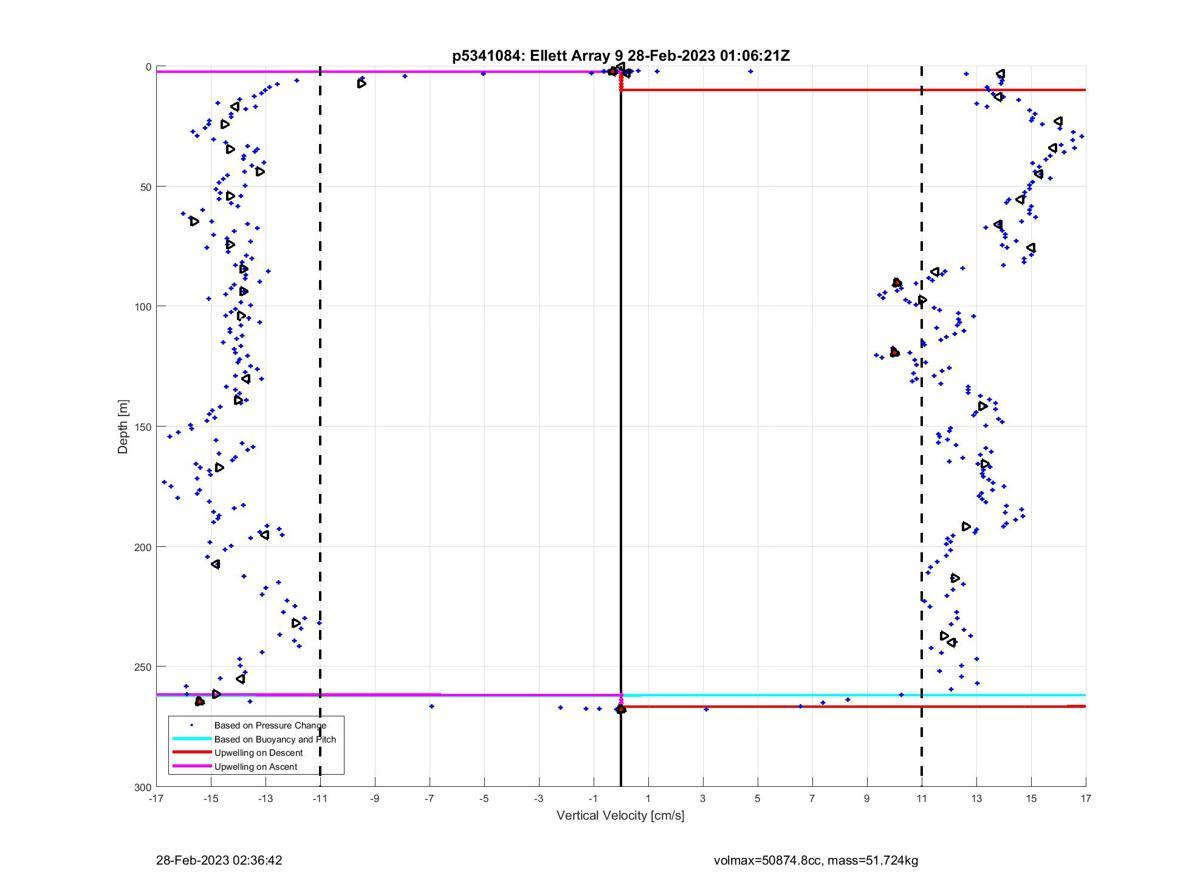The height and width of the screenshot is (885, 1200).
Task: Click the red line sample in the legend
Action: [x=191, y=753]
